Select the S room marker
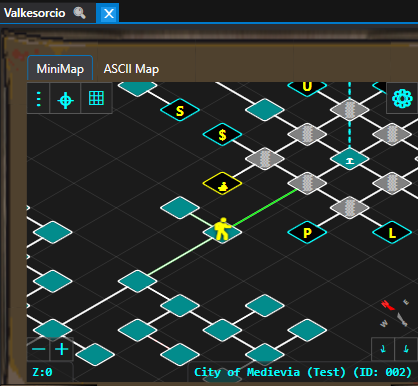The height and width of the screenshot is (386, 418). [180, 110]
